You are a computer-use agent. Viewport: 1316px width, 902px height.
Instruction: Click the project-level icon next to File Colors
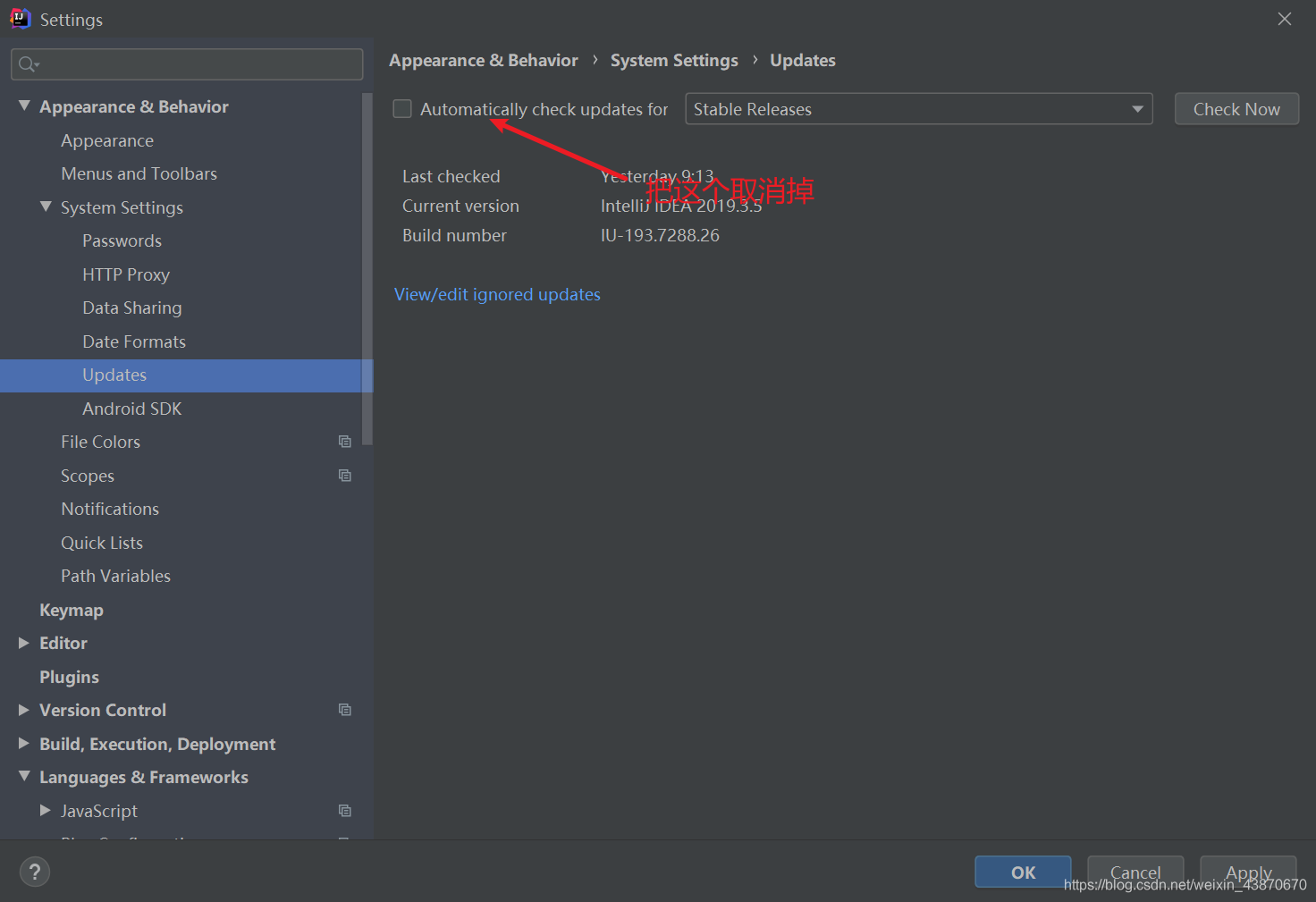(x=345, y=442)
